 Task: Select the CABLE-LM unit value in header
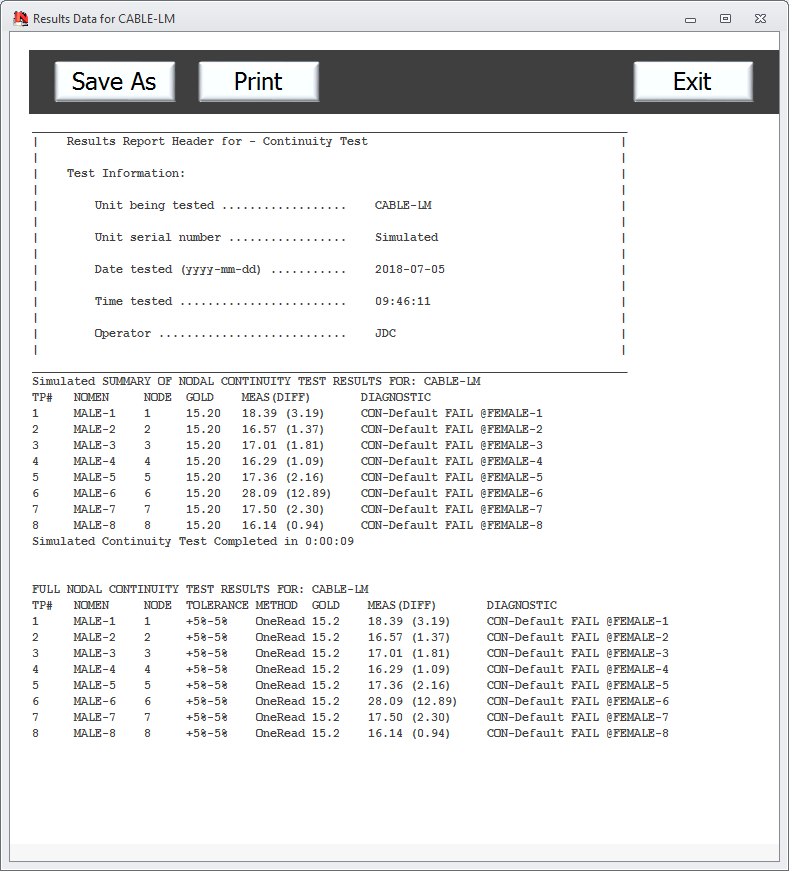[403, 206]
